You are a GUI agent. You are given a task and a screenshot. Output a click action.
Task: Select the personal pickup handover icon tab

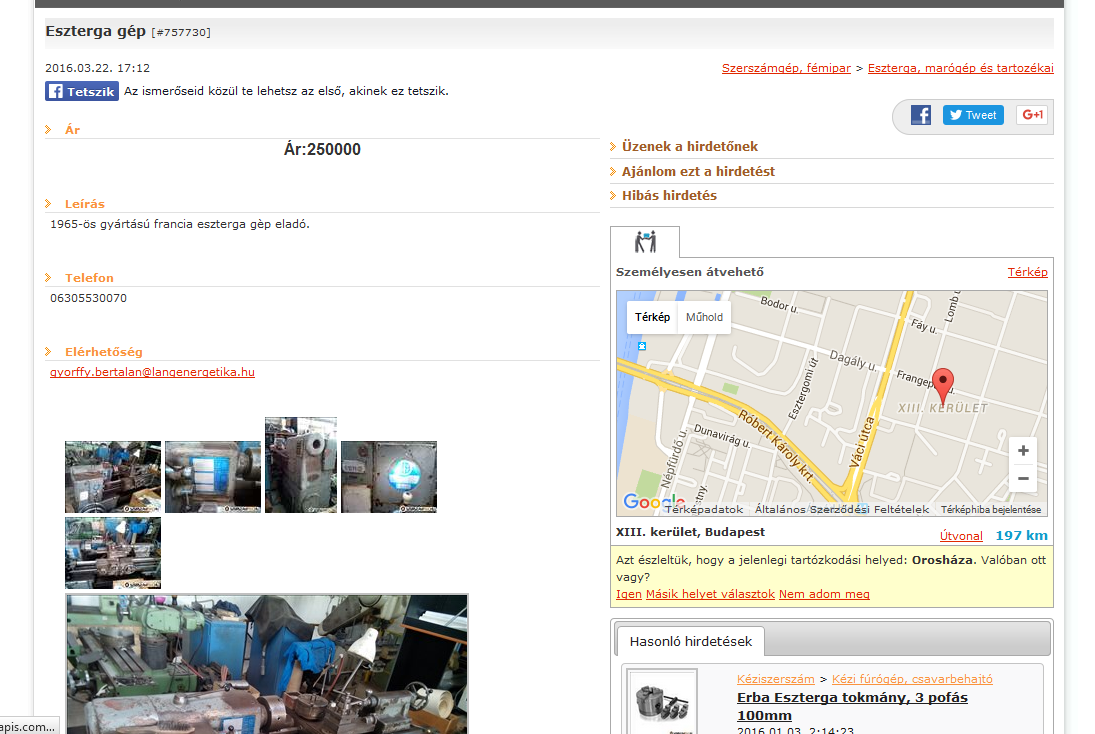coord(645,242)
